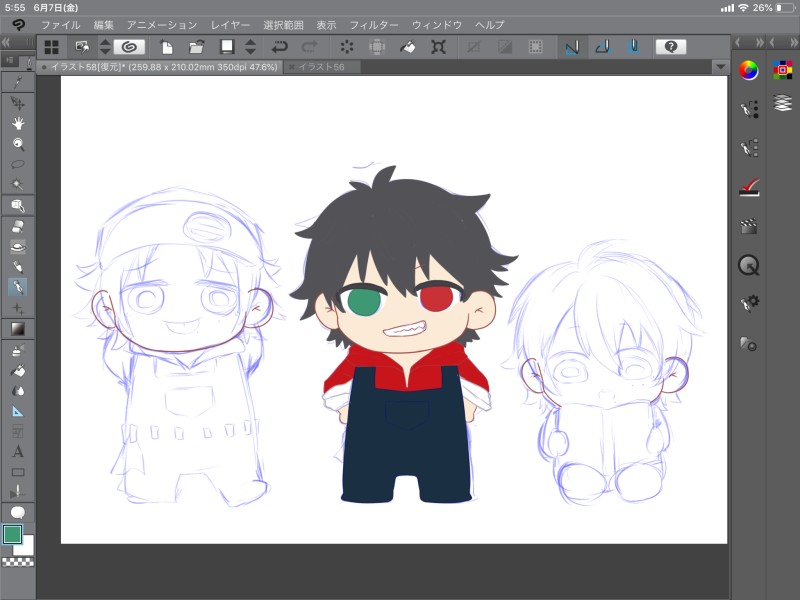Screen dimensions: 800x600
Task: Click the white sub color swatch
Action: click(x=26, y=548)
